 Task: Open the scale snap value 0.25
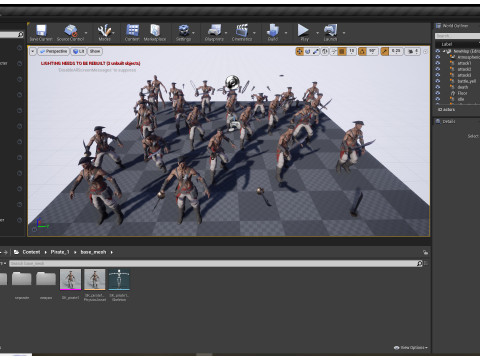[396, 51]
